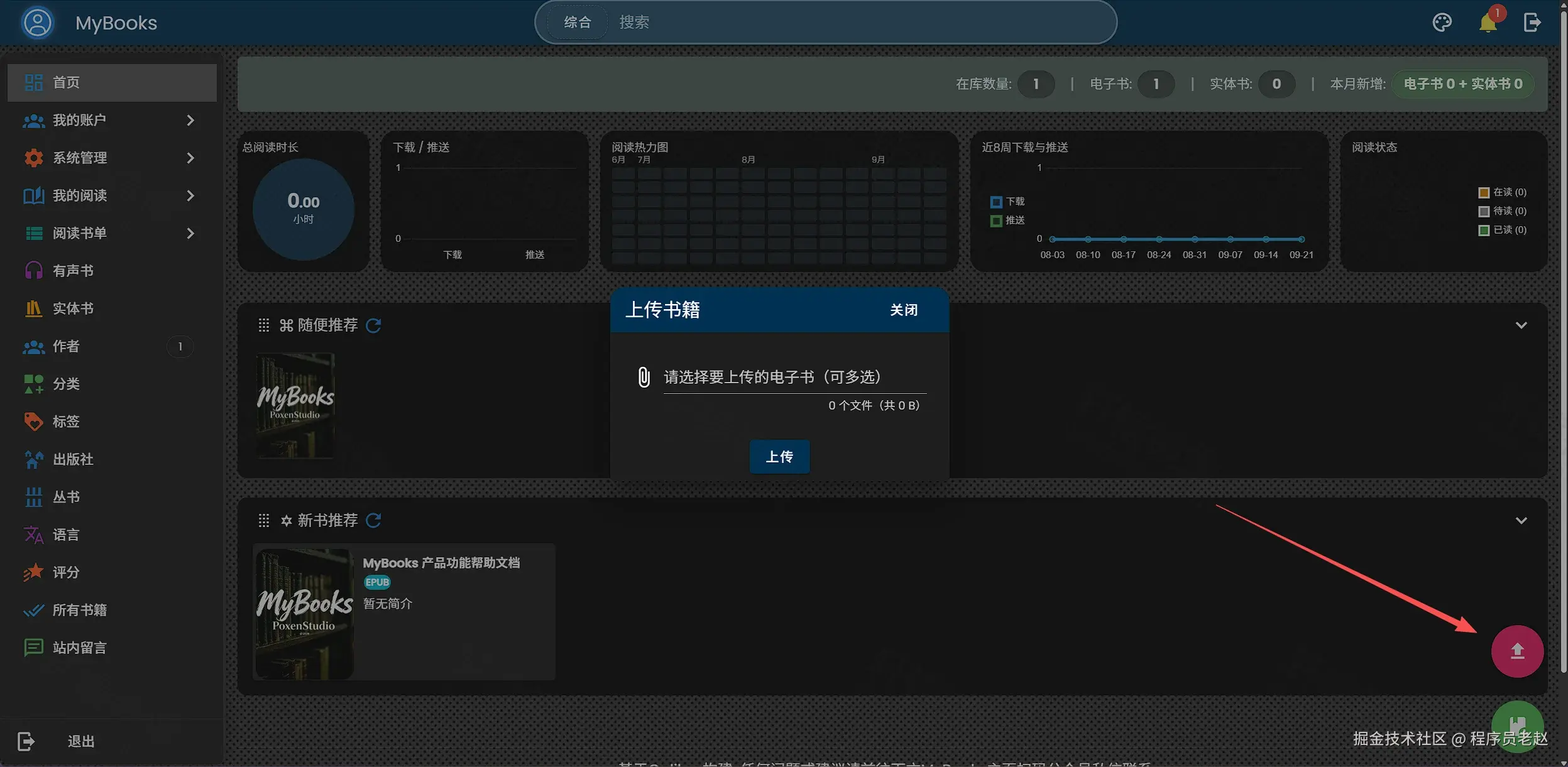The image size is (1568, 767).
Task: Toggle 已读 (0) legend item
Action: 1502,230
